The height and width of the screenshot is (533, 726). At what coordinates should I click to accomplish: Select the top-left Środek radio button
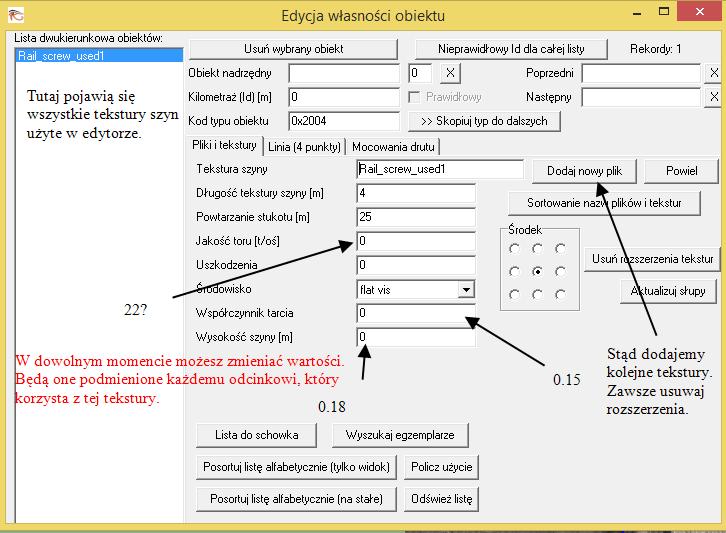(x=514, y=249)
